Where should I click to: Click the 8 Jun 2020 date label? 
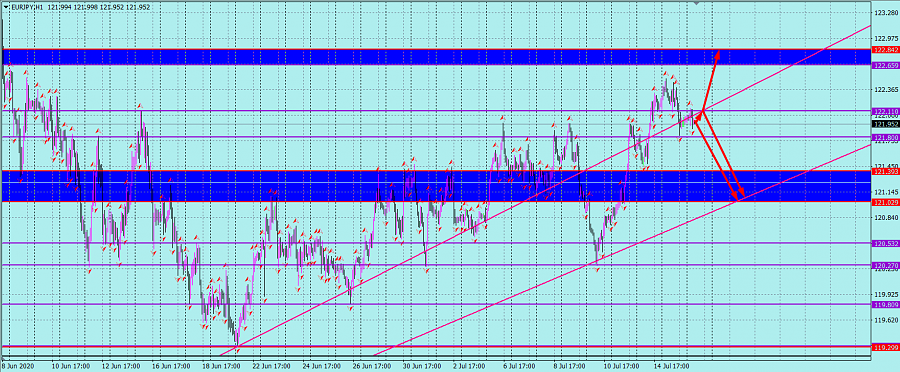(x=17, y=365)
